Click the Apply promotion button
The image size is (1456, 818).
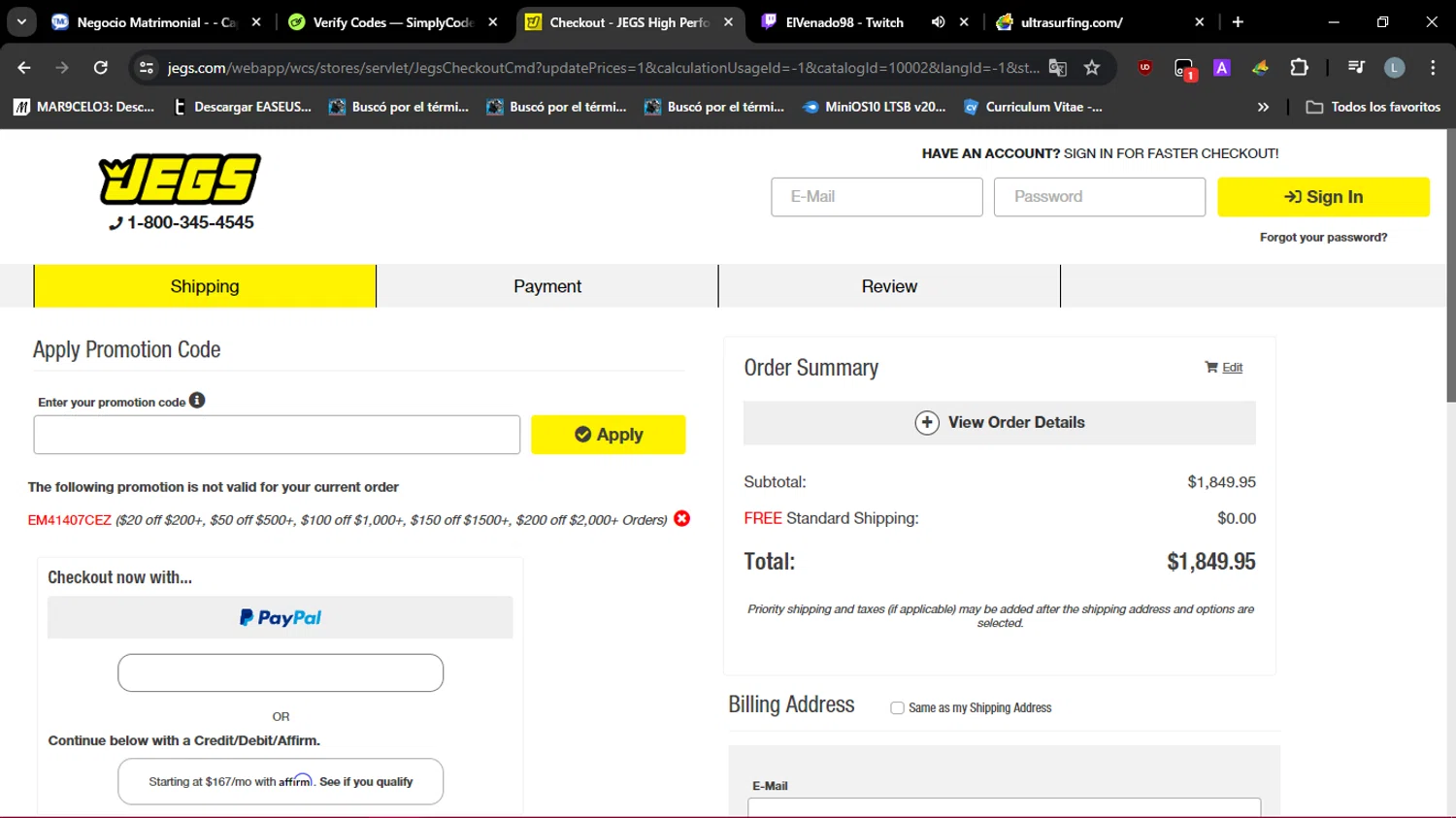tap(608, 435)
